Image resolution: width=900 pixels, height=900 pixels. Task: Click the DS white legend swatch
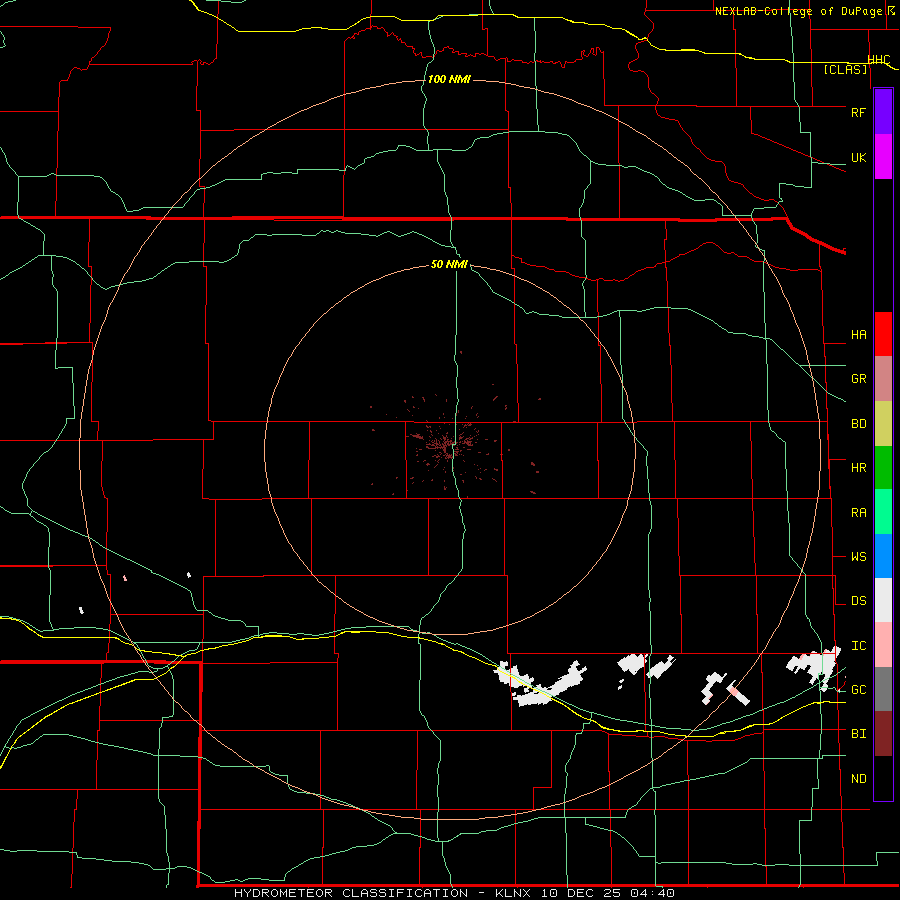click(883, 600)
